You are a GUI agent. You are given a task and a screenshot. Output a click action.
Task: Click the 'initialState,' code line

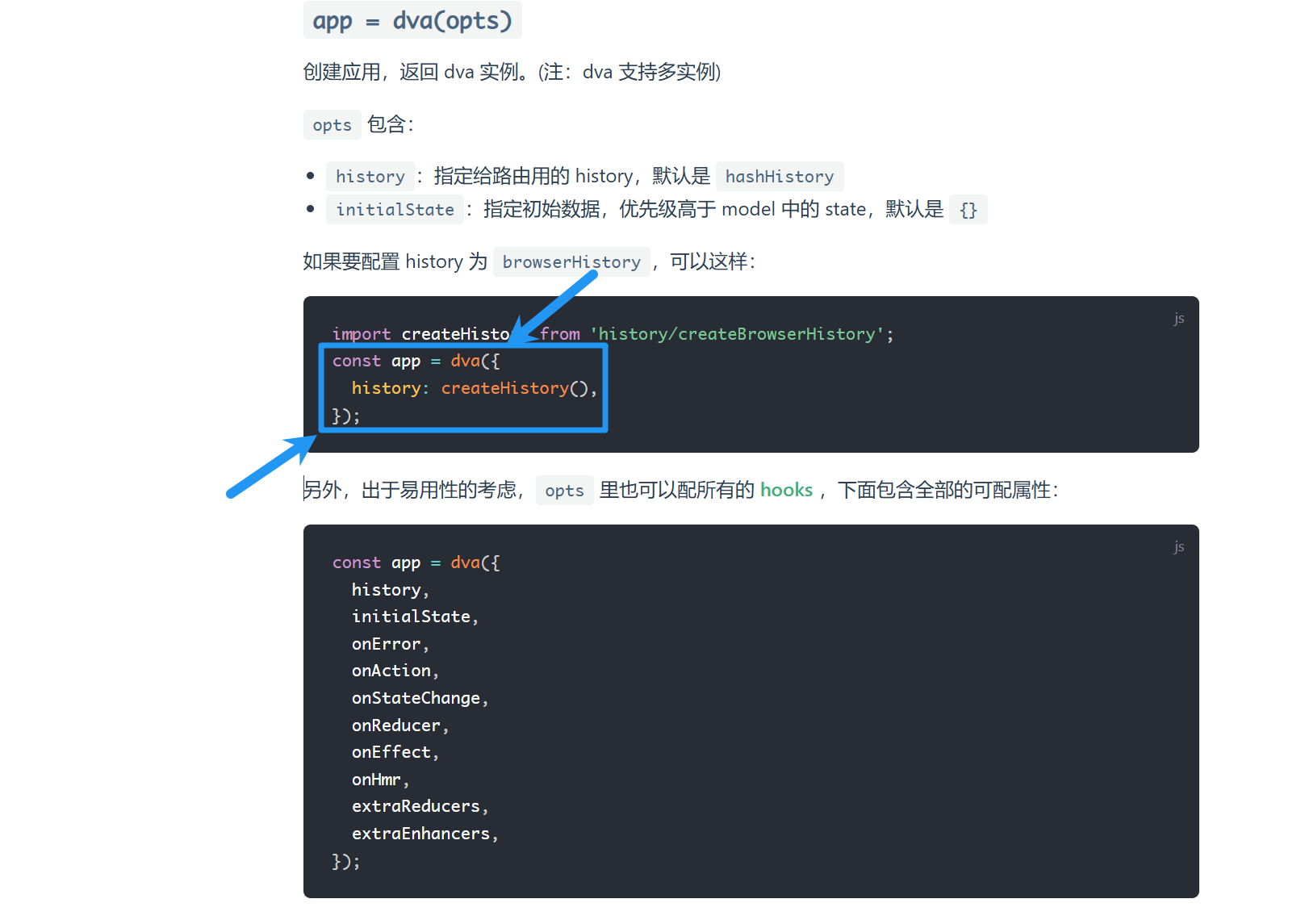pos(415,617)
